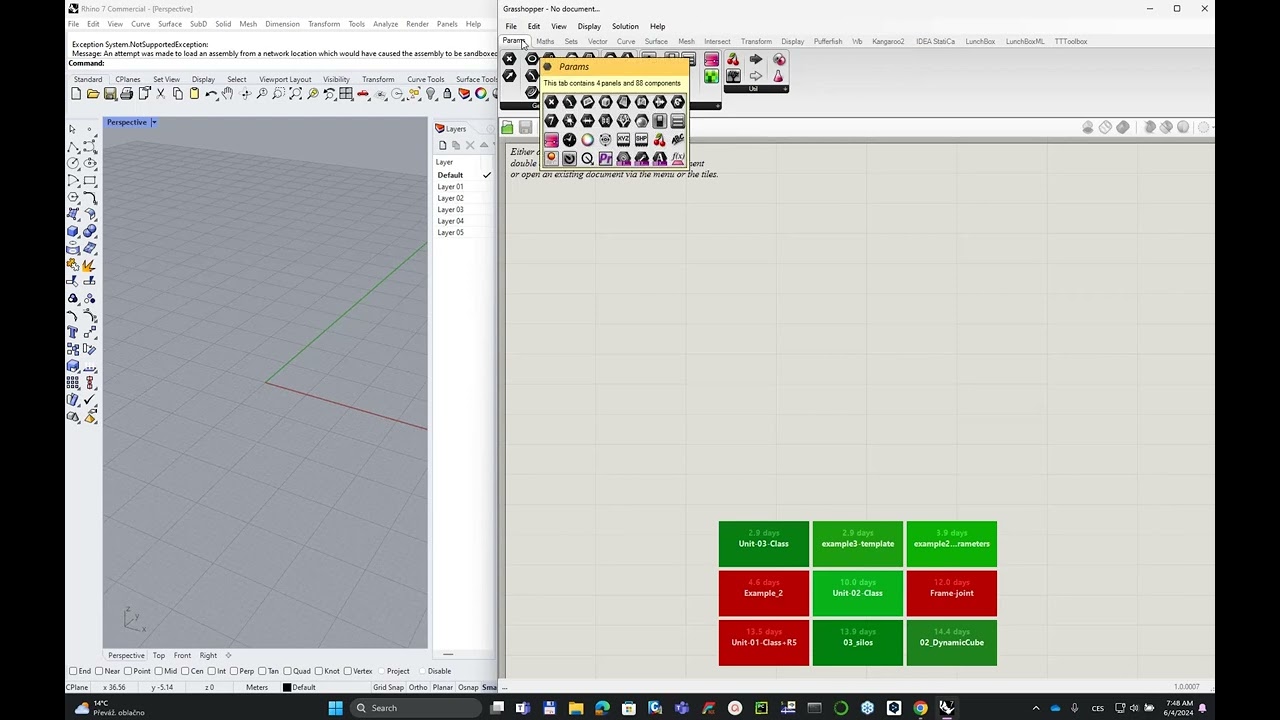
Task: Click the purple Pr component in Params popup
Action: pyautogui.click(x=606, y=158)
